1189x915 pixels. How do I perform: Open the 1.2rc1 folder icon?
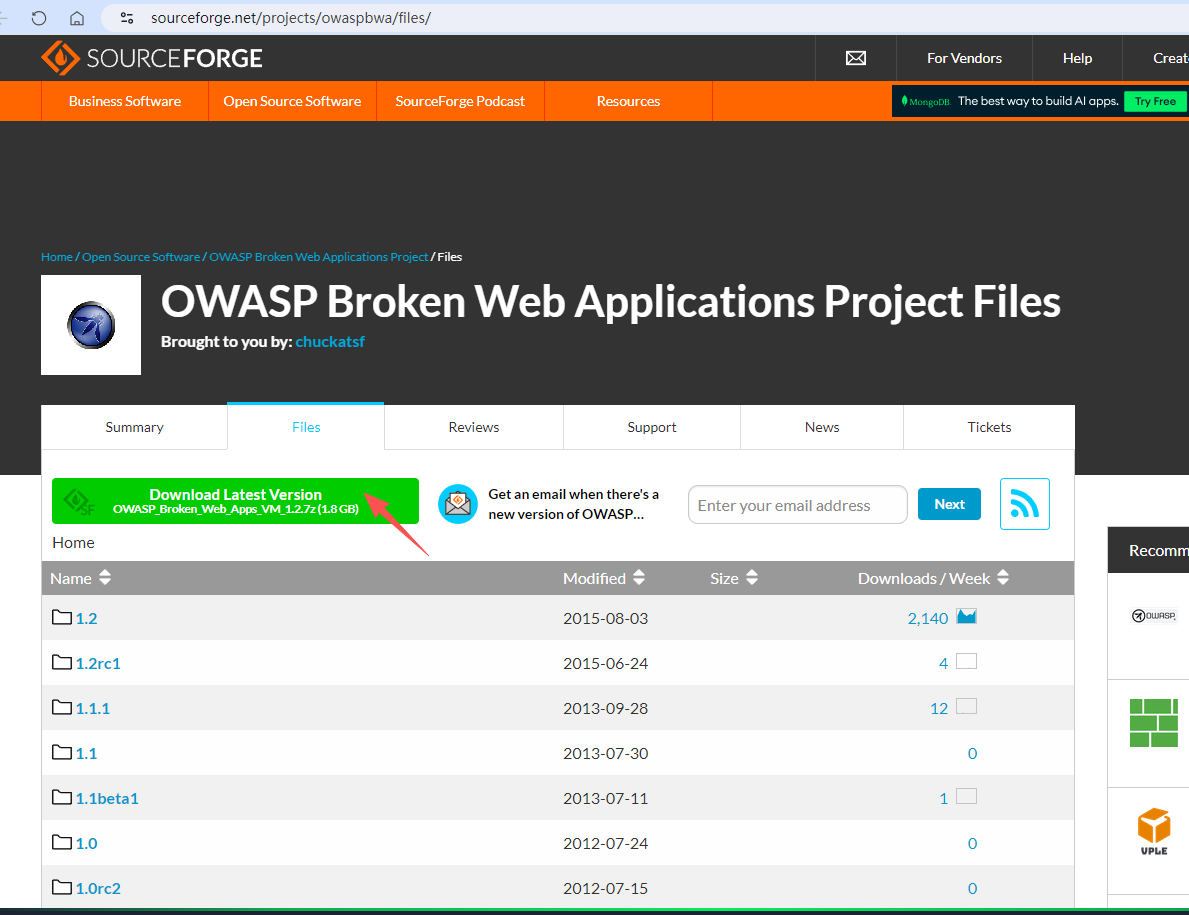tap(62, 662)
